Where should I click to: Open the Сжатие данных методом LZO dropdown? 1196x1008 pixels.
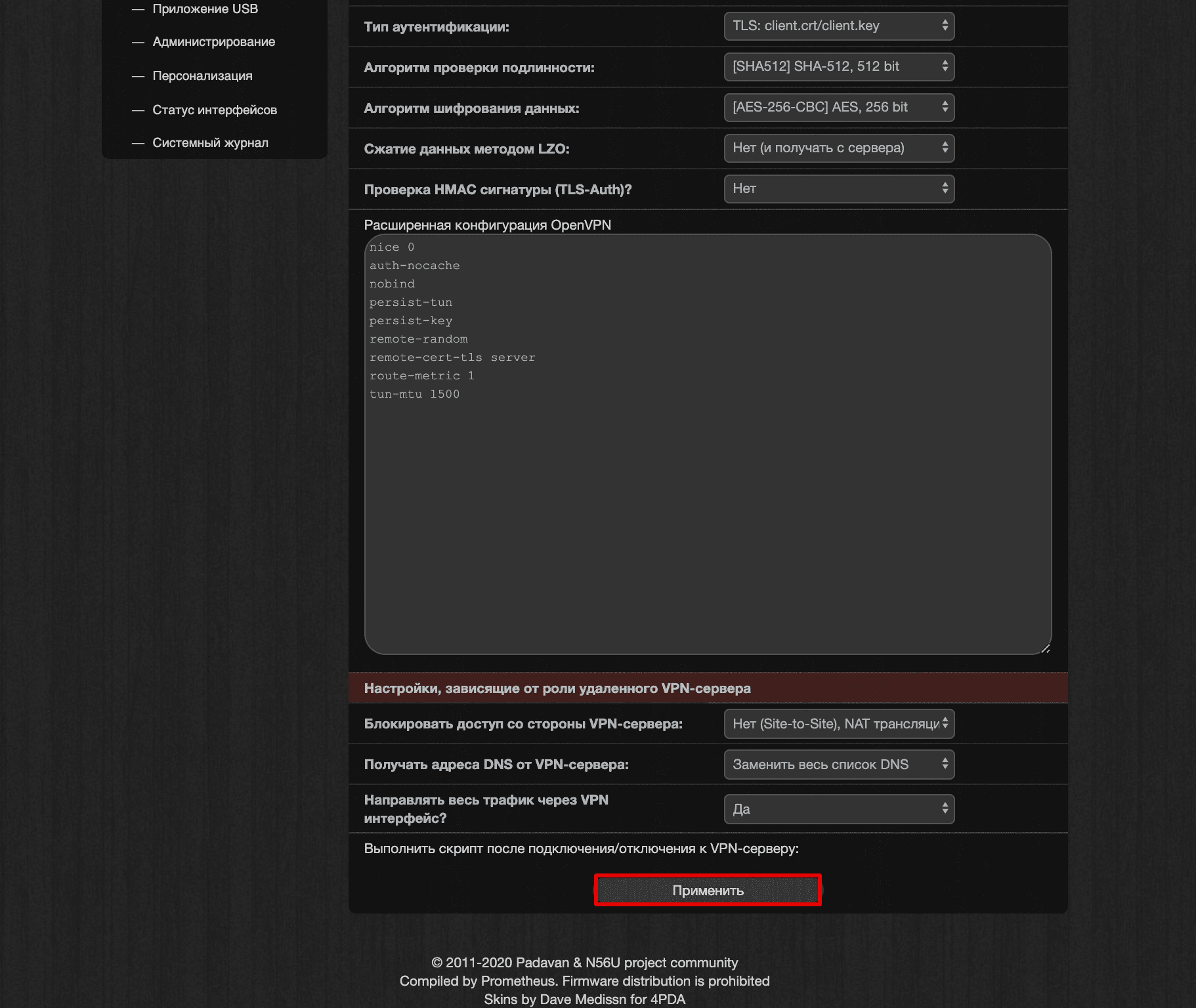coord(839,148)
